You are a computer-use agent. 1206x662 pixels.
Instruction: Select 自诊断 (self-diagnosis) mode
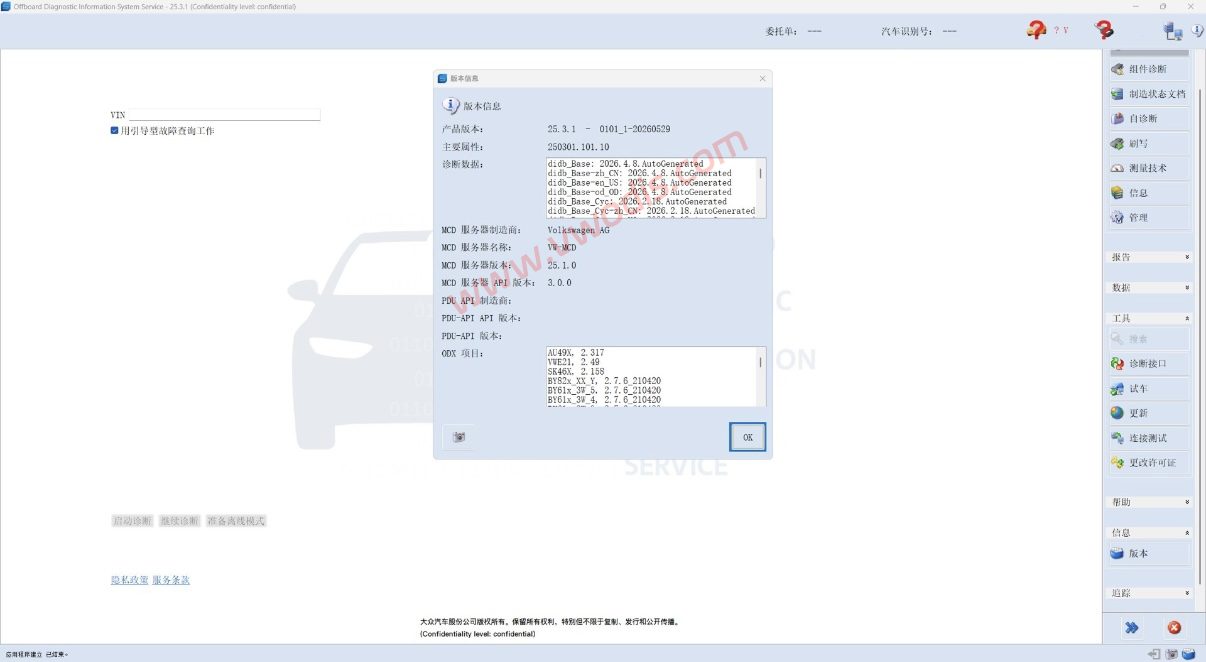point(1149,118)
